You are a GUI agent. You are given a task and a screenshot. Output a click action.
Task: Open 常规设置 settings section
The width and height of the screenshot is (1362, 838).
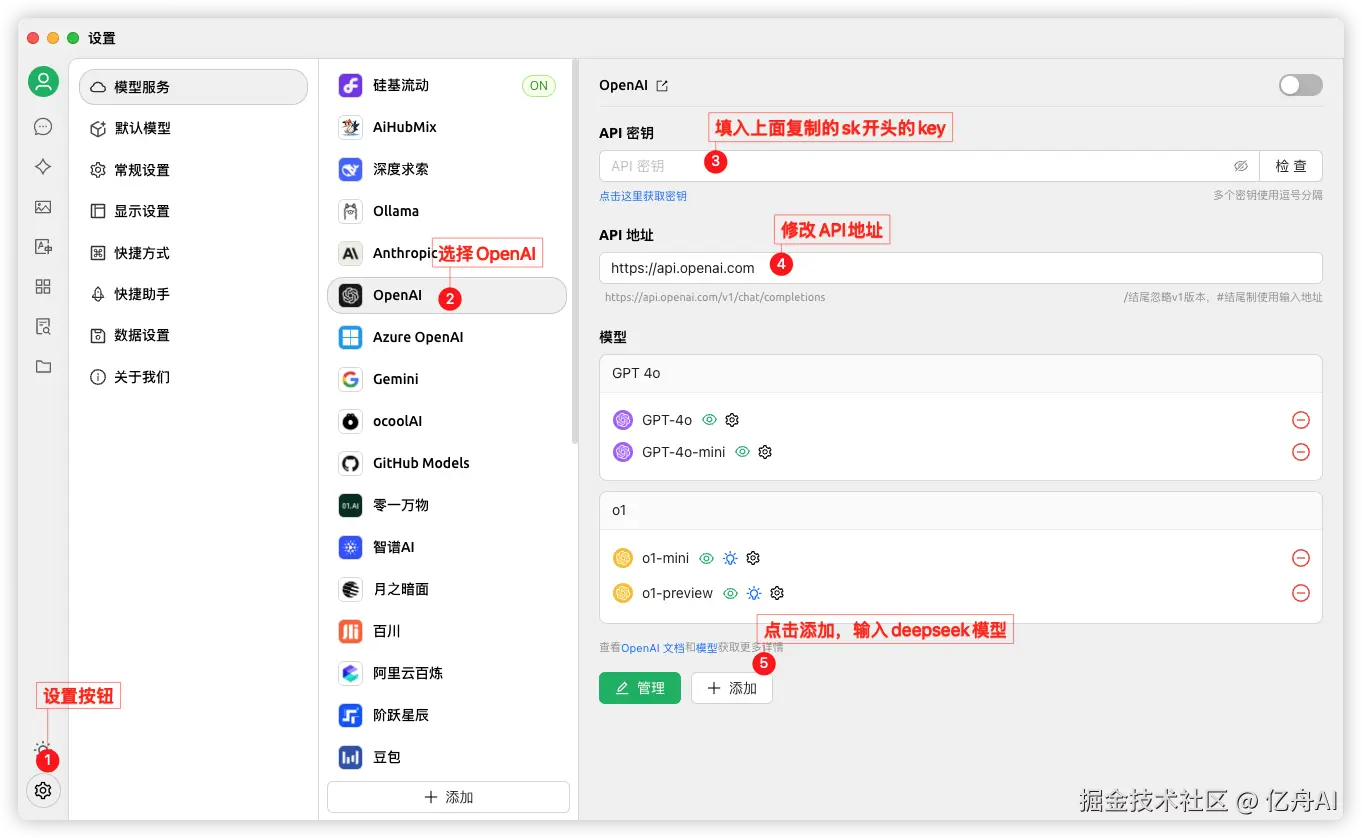click(194, 170)
